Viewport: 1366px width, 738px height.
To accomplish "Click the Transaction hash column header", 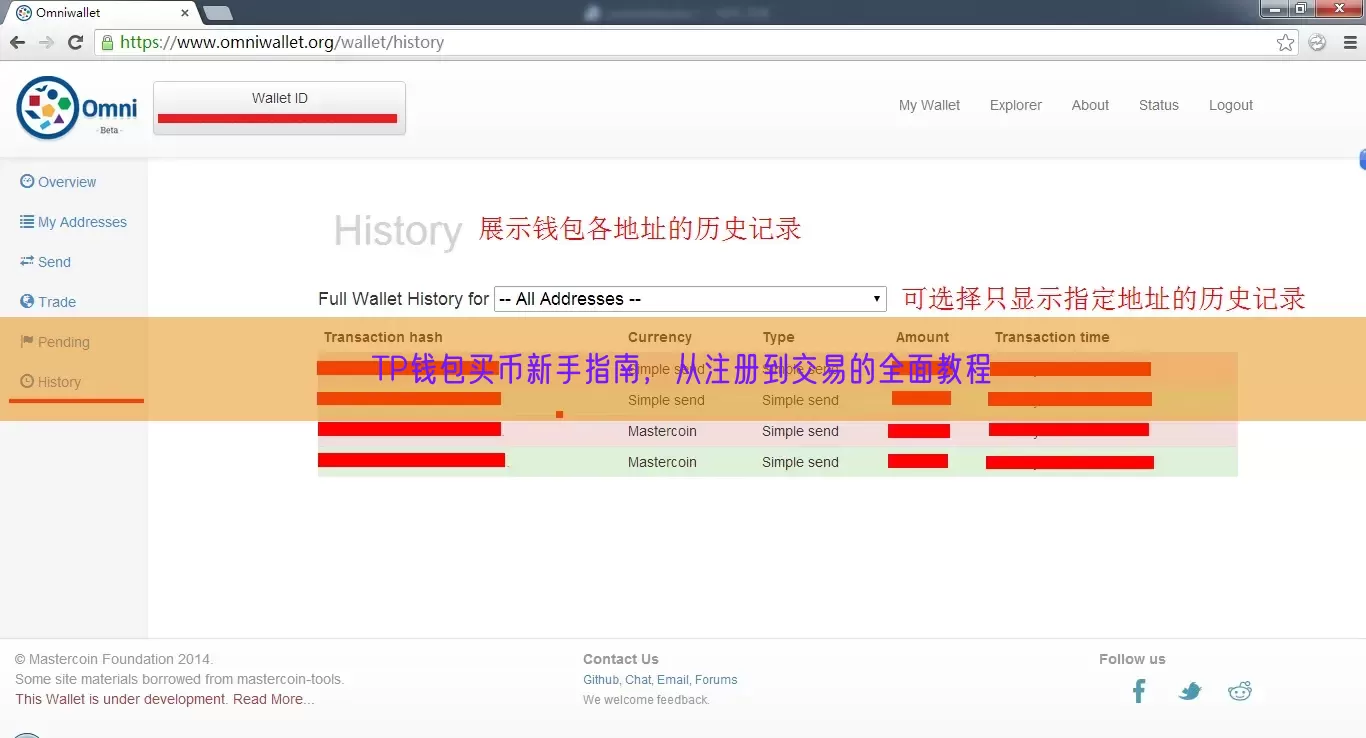I will 383,337.
